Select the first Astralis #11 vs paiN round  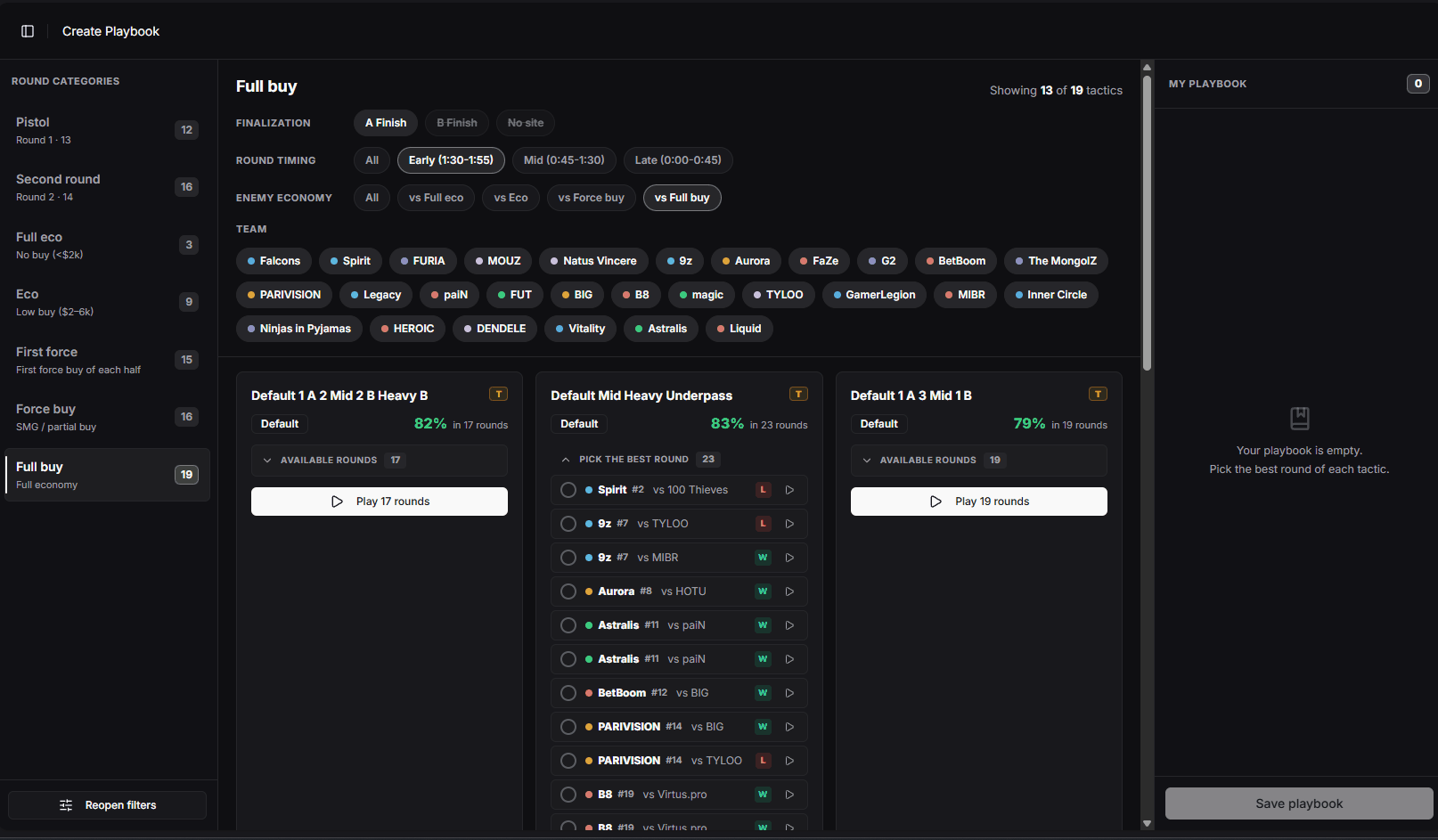tap(568, 625)
